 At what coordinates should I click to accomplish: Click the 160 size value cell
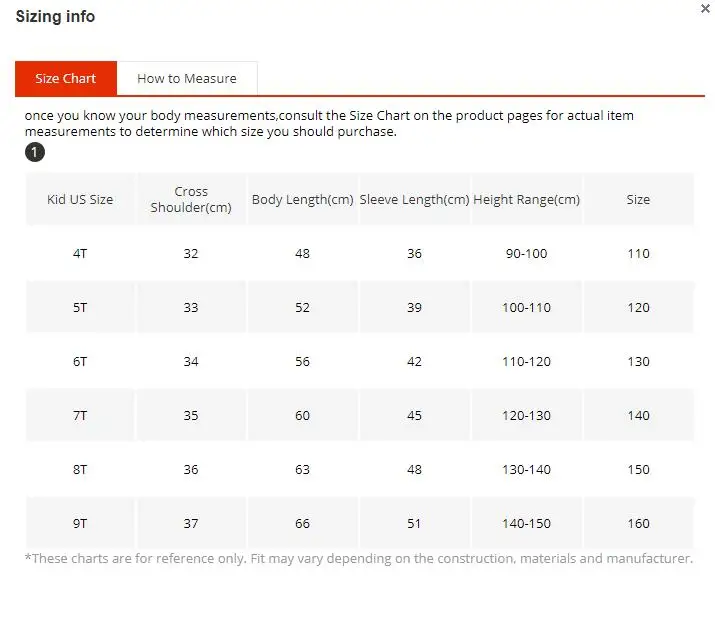[638, 523]
